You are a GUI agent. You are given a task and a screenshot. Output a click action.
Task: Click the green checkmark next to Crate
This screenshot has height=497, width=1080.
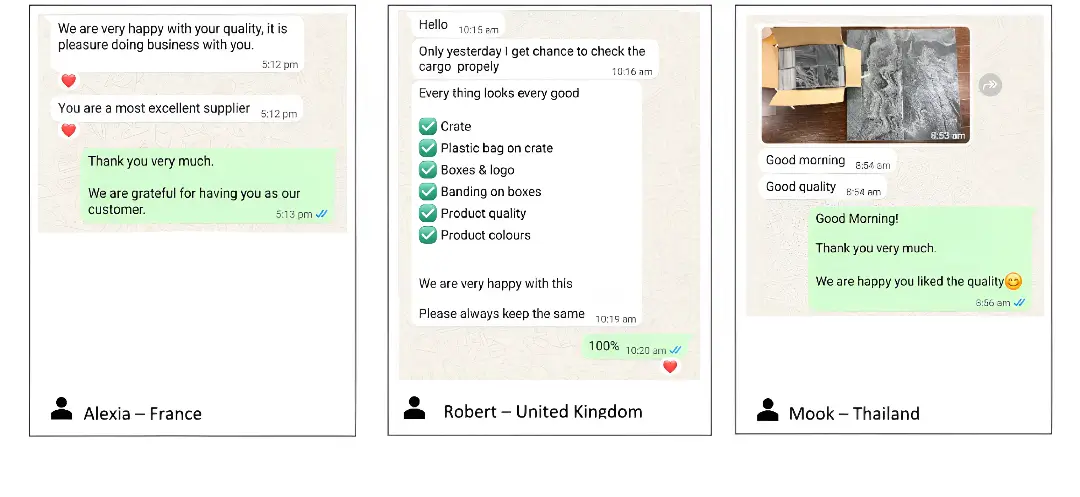(428, 126)
